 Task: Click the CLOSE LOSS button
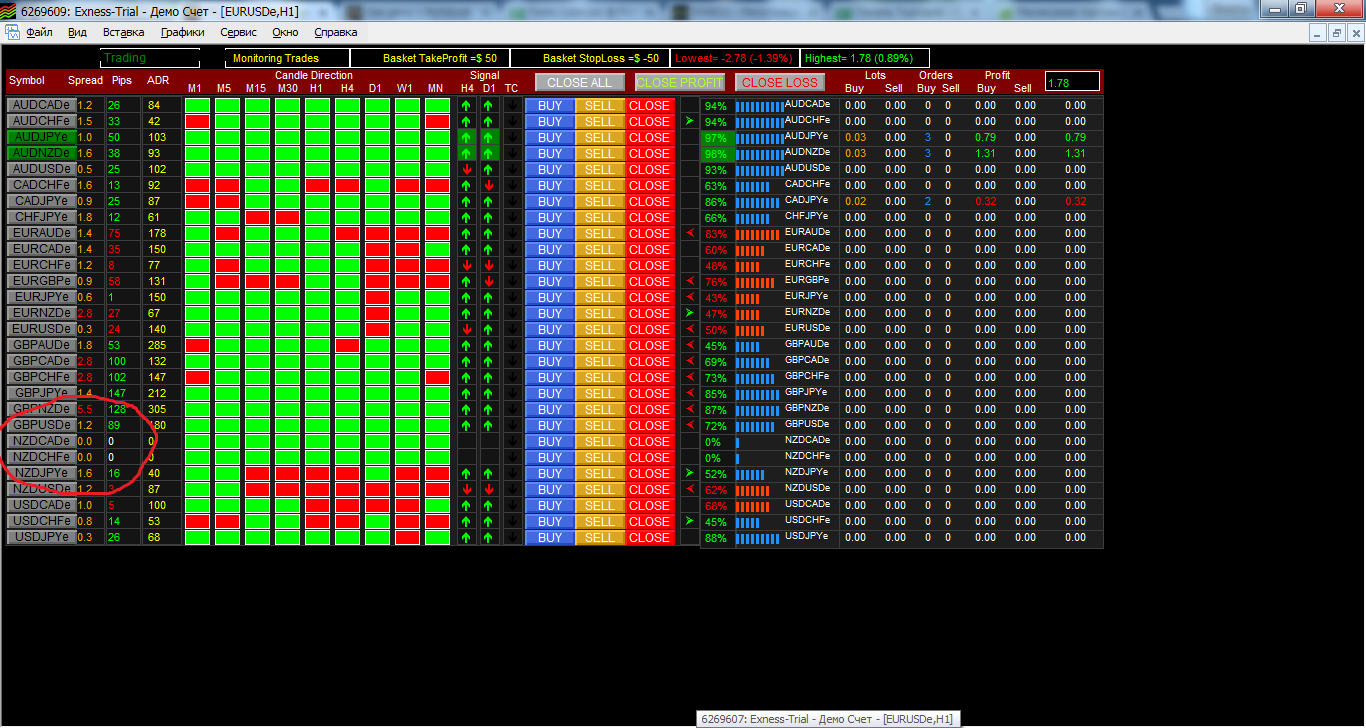coord(780,82)
